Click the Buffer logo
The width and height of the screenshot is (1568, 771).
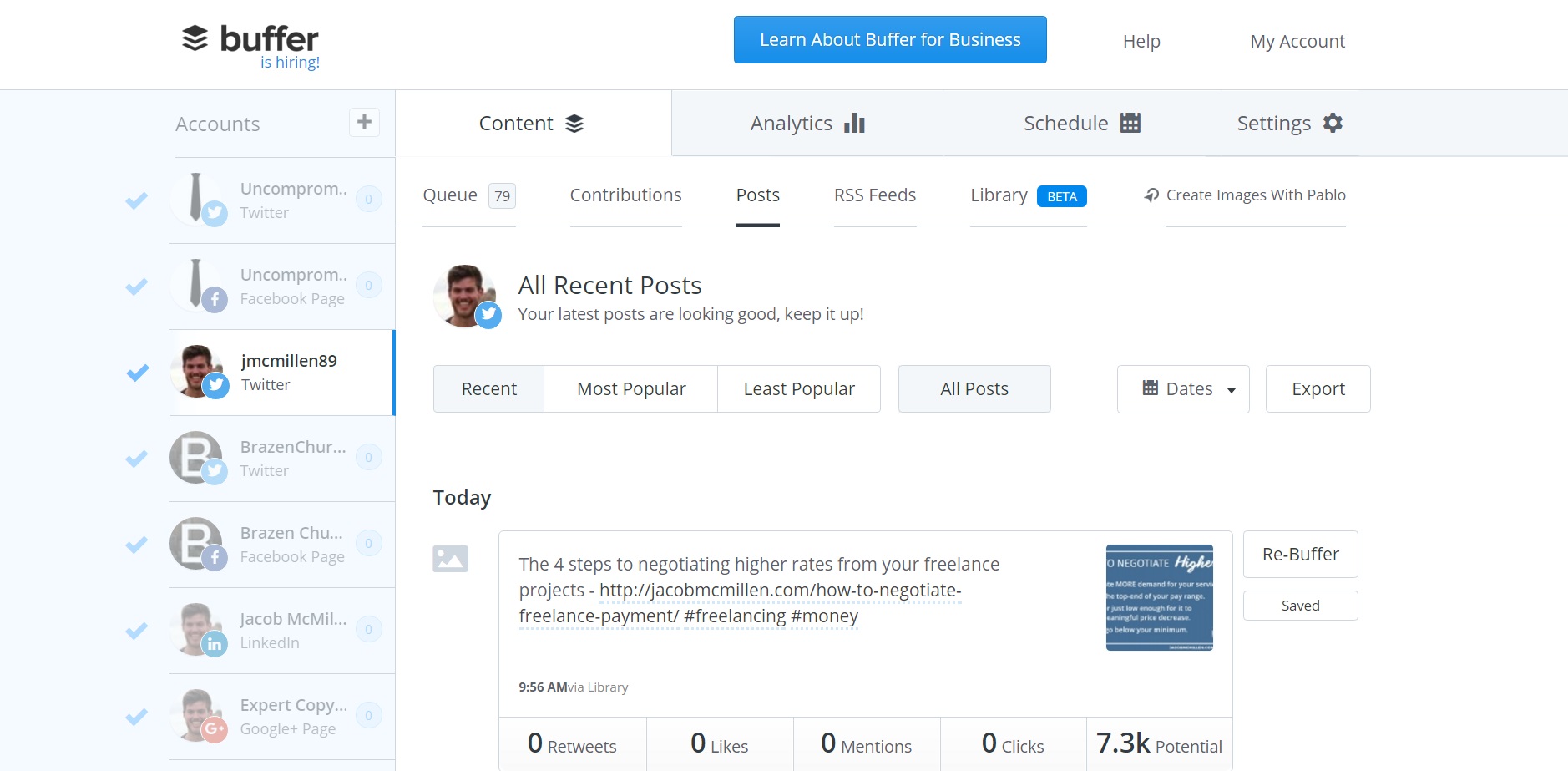249,38
